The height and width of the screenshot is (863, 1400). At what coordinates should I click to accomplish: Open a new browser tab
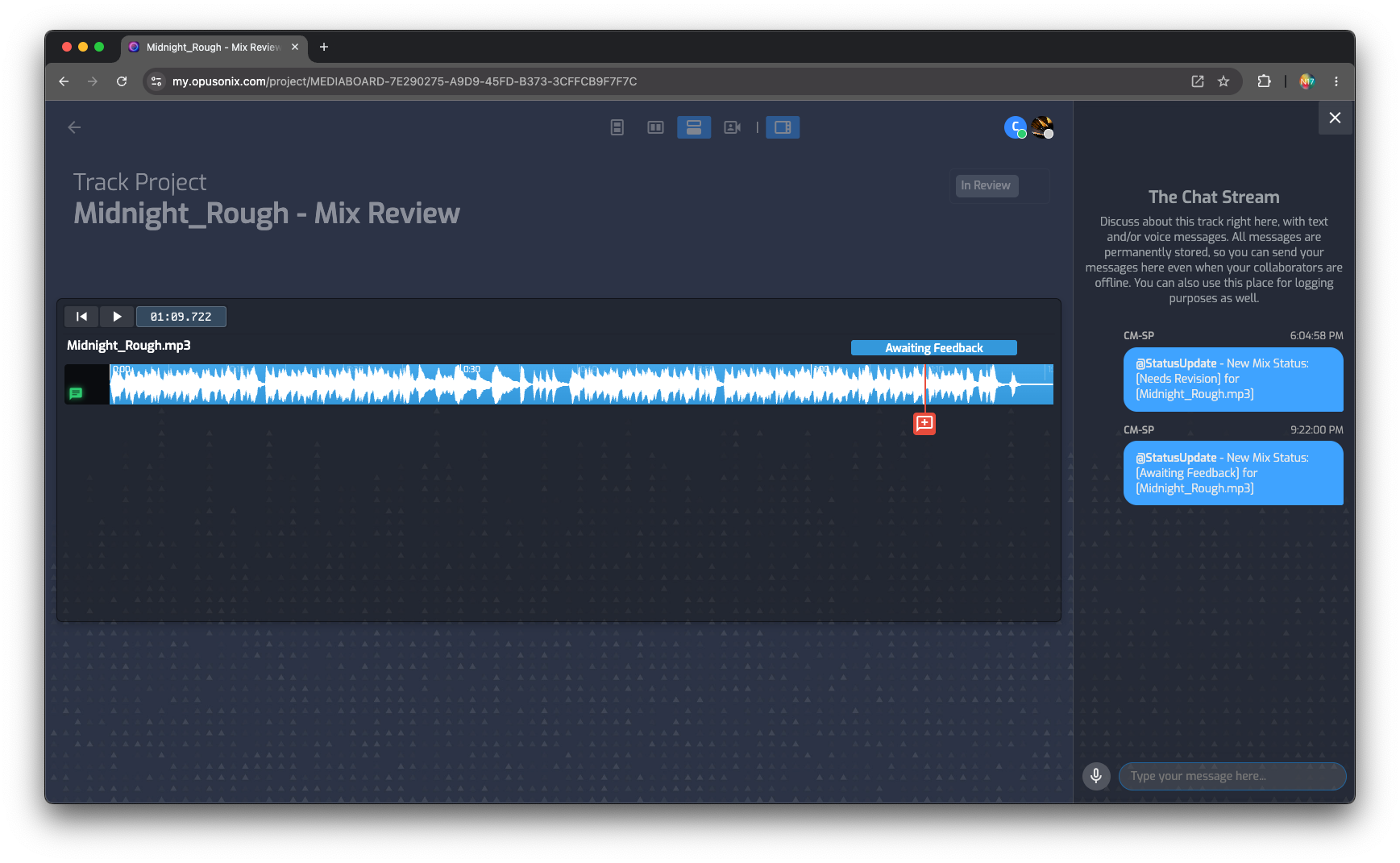click(324, 47)
